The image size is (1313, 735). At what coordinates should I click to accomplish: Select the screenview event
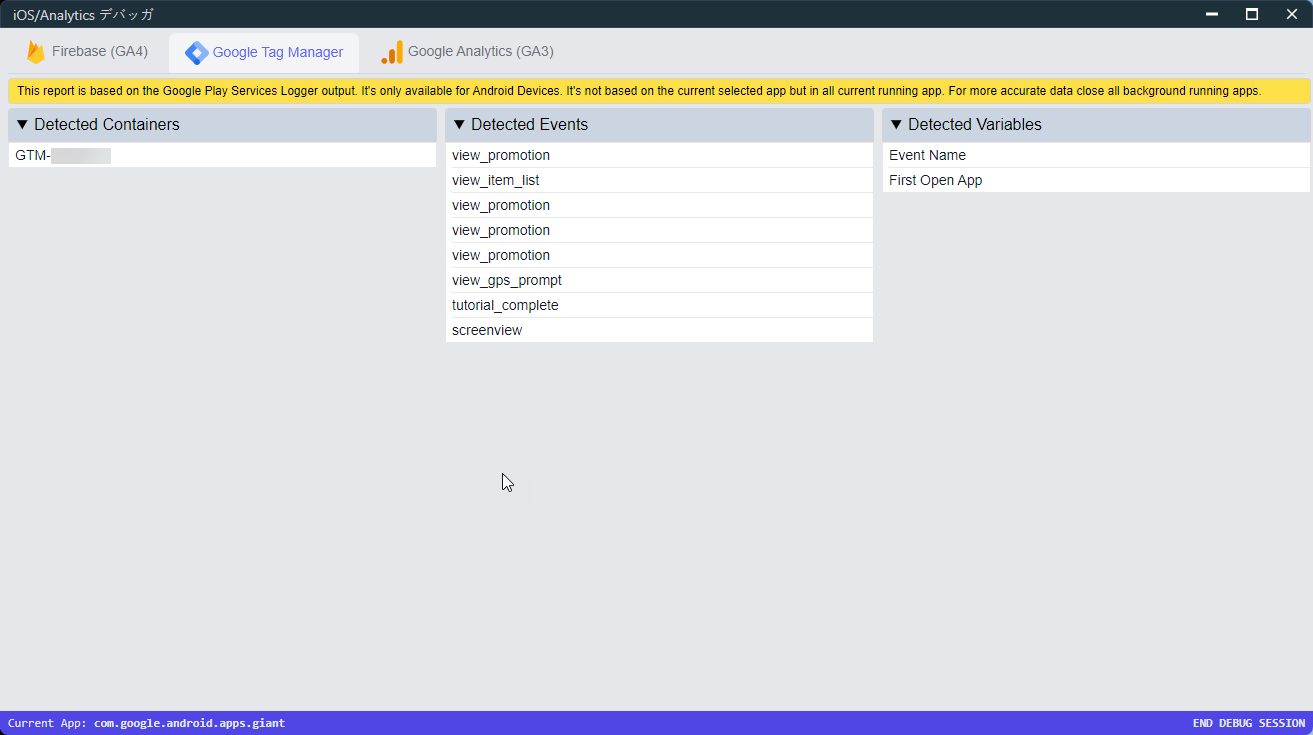(487, 330)
